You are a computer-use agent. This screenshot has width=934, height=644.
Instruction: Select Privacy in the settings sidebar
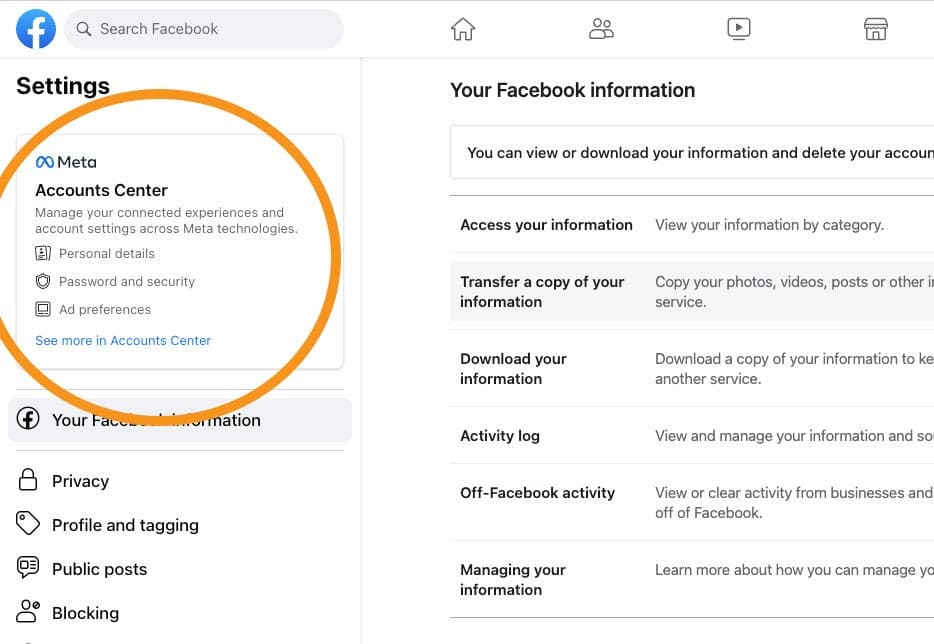point(80,481)
